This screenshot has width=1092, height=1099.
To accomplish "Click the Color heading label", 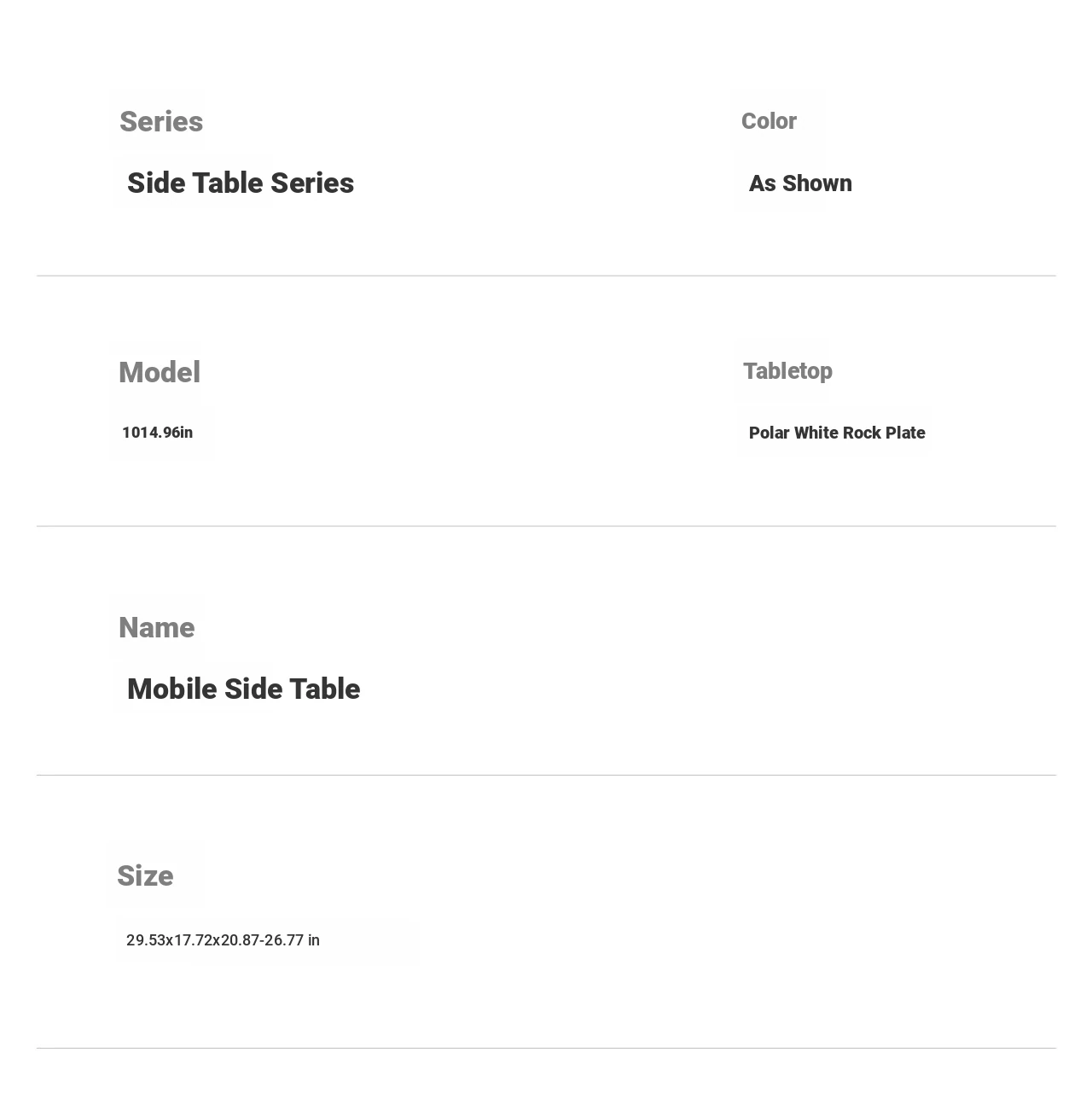I will (769, 121).
